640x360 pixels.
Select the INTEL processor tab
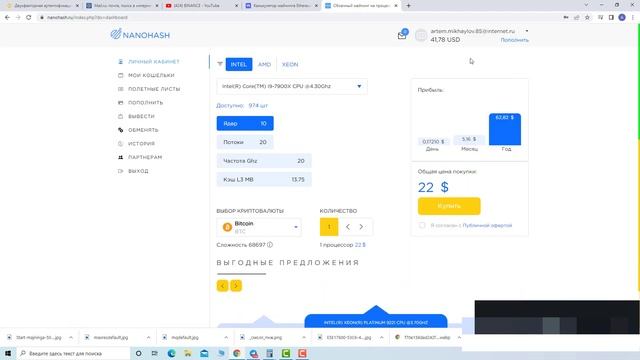239,64
